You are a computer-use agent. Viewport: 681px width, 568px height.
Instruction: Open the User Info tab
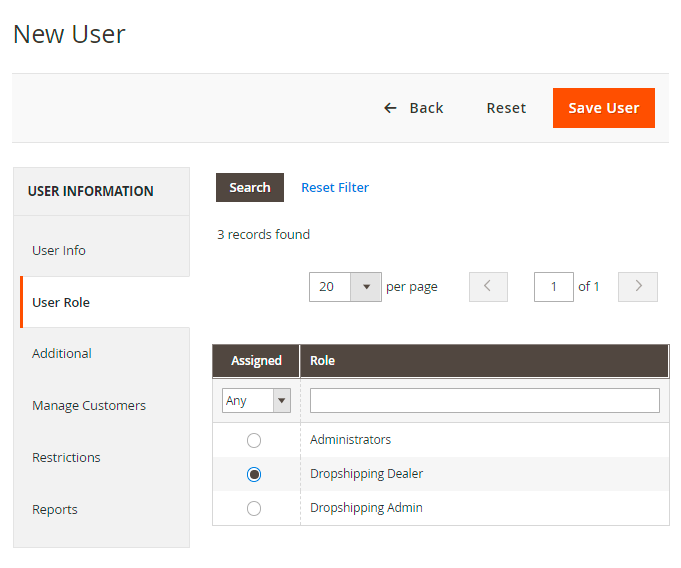click(59, 250)
